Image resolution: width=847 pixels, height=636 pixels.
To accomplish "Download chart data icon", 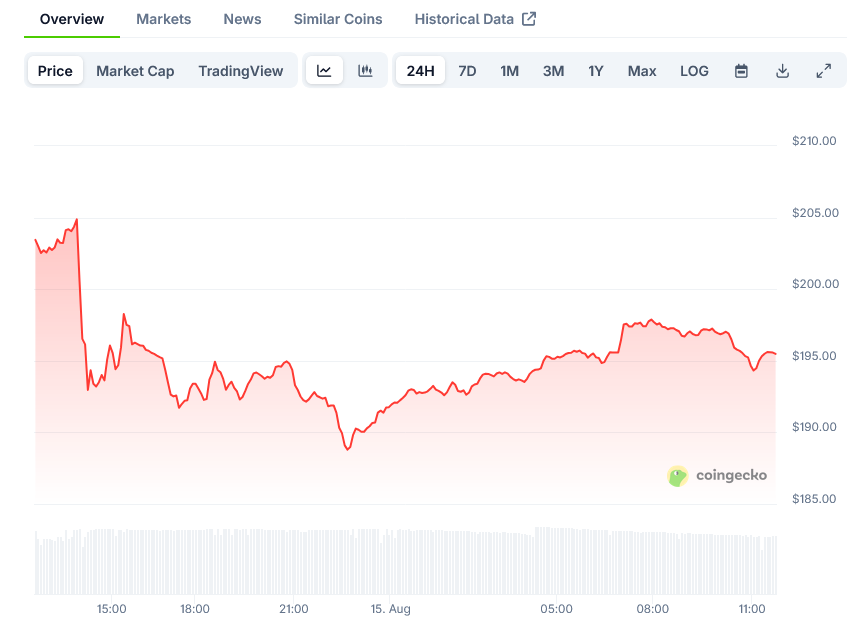I will coord(782,71).
